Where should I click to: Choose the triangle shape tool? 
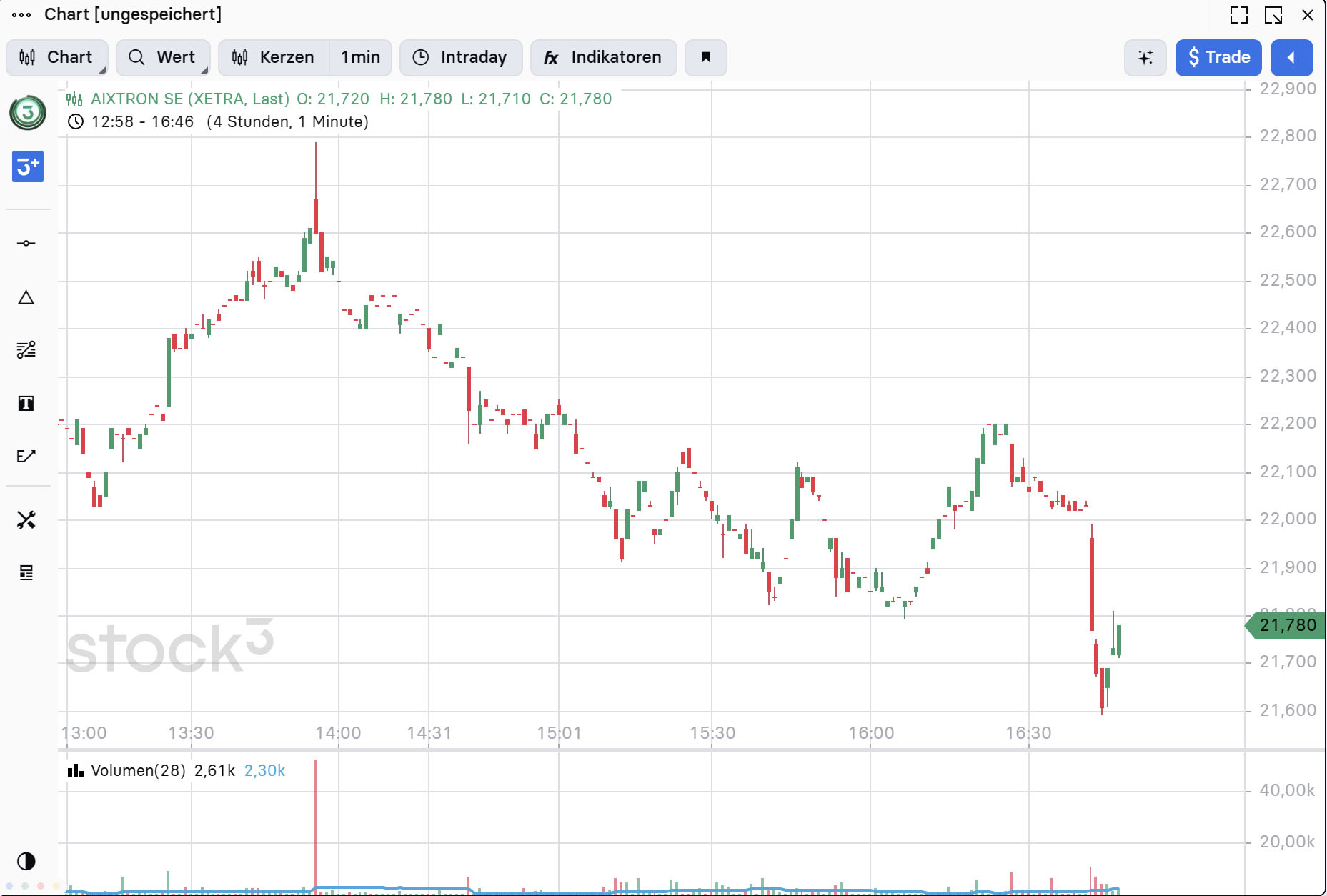click(x=26, y=297)
